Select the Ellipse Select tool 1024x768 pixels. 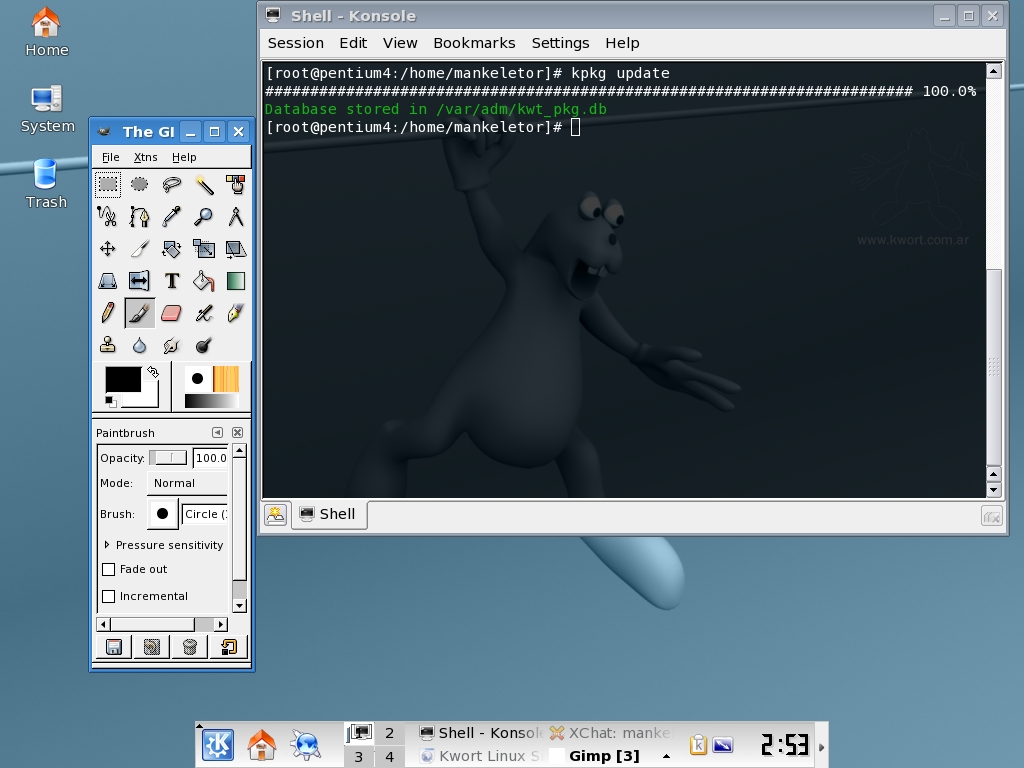pyautogui.click(x=139, y=185)
